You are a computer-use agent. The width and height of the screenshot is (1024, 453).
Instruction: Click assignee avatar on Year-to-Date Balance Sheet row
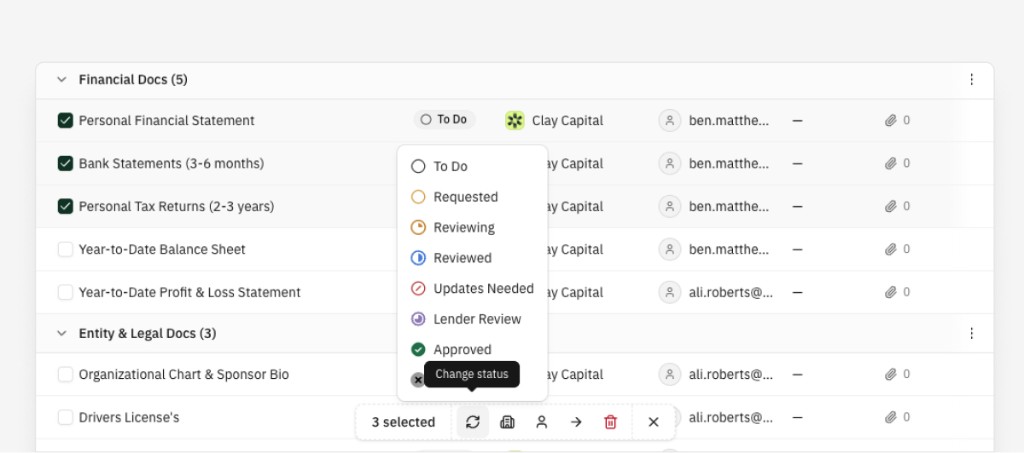tap(670, 249)
